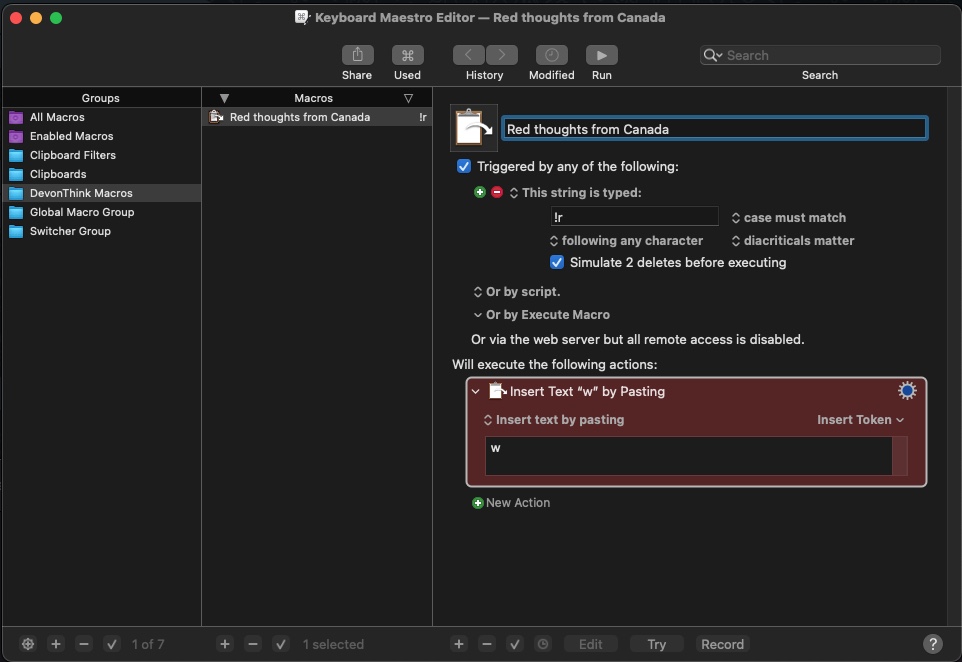Show recently Modified macros
The width and height of the screenshot is (962, 662).
pyautogui.click(x=552, y=55)
